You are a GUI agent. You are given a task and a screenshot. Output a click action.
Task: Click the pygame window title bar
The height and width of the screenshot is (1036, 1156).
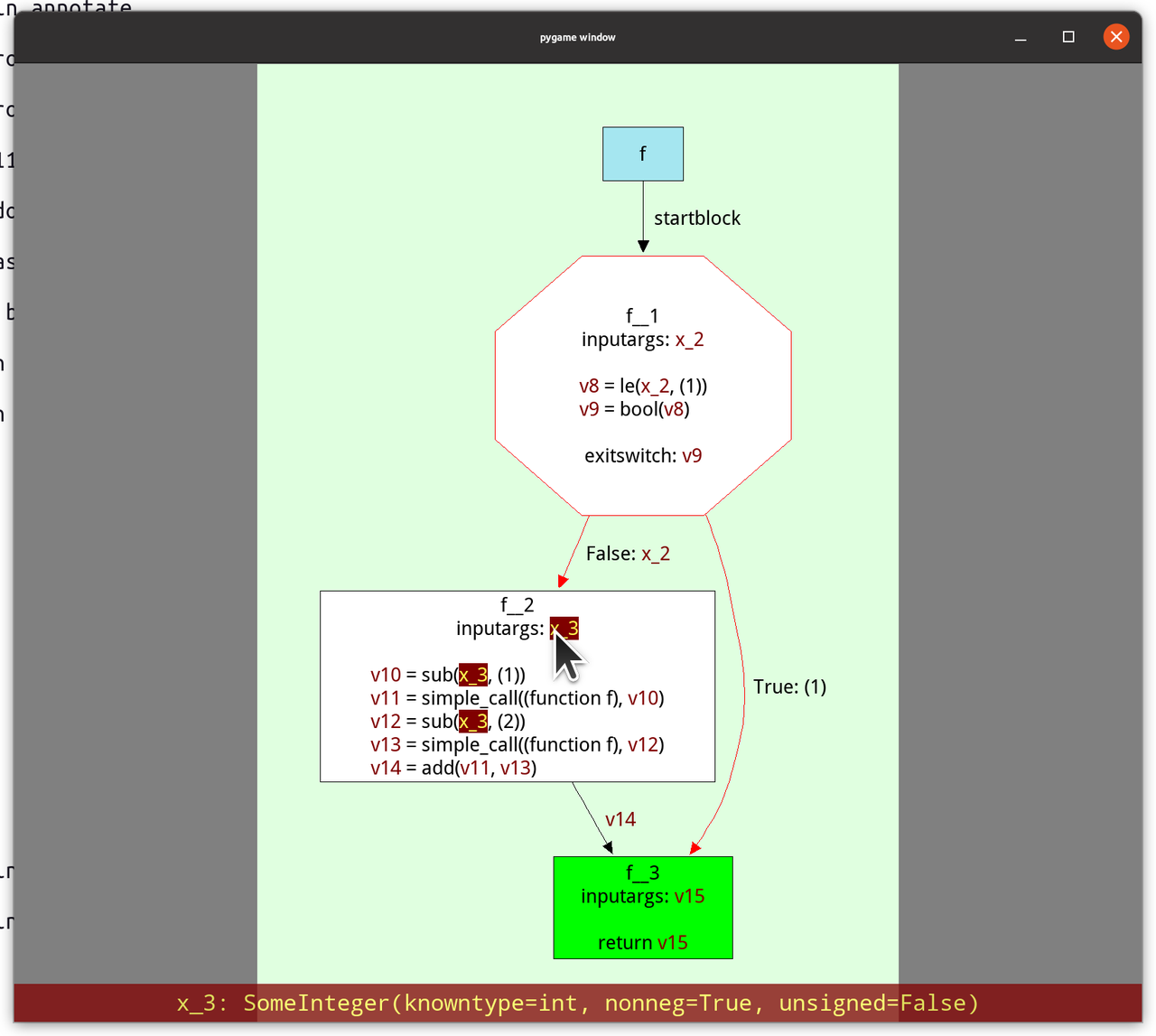point(577,37)
